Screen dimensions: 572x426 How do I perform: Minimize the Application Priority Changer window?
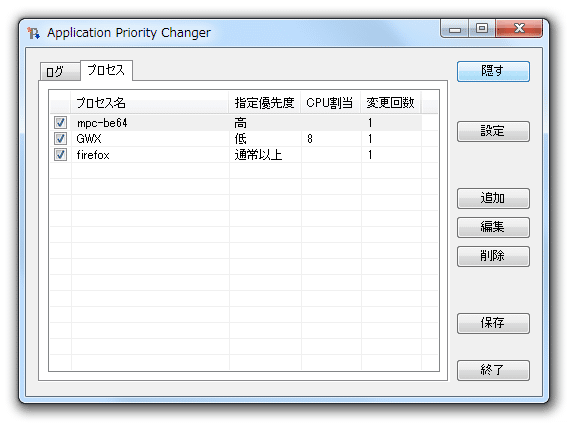[x=455, y=29]
